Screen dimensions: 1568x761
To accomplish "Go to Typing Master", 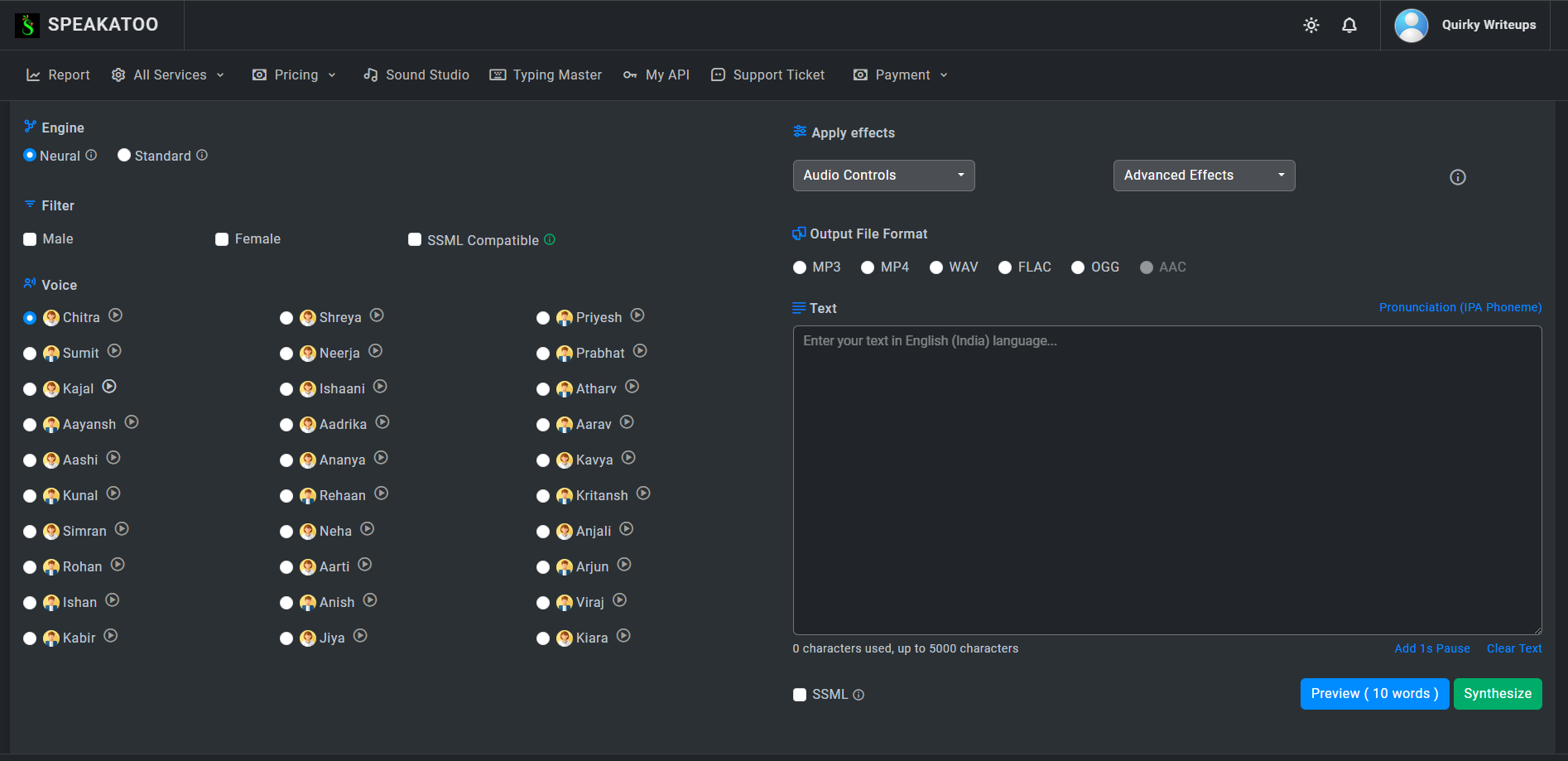I will tap(546, 75).
